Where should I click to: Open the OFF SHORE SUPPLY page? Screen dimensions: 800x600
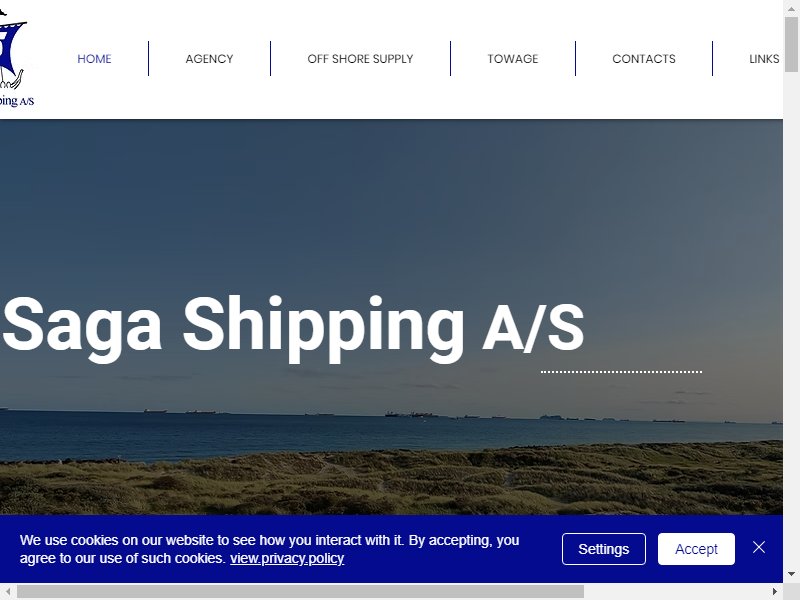pyautogui.click(x=360, y=59)
